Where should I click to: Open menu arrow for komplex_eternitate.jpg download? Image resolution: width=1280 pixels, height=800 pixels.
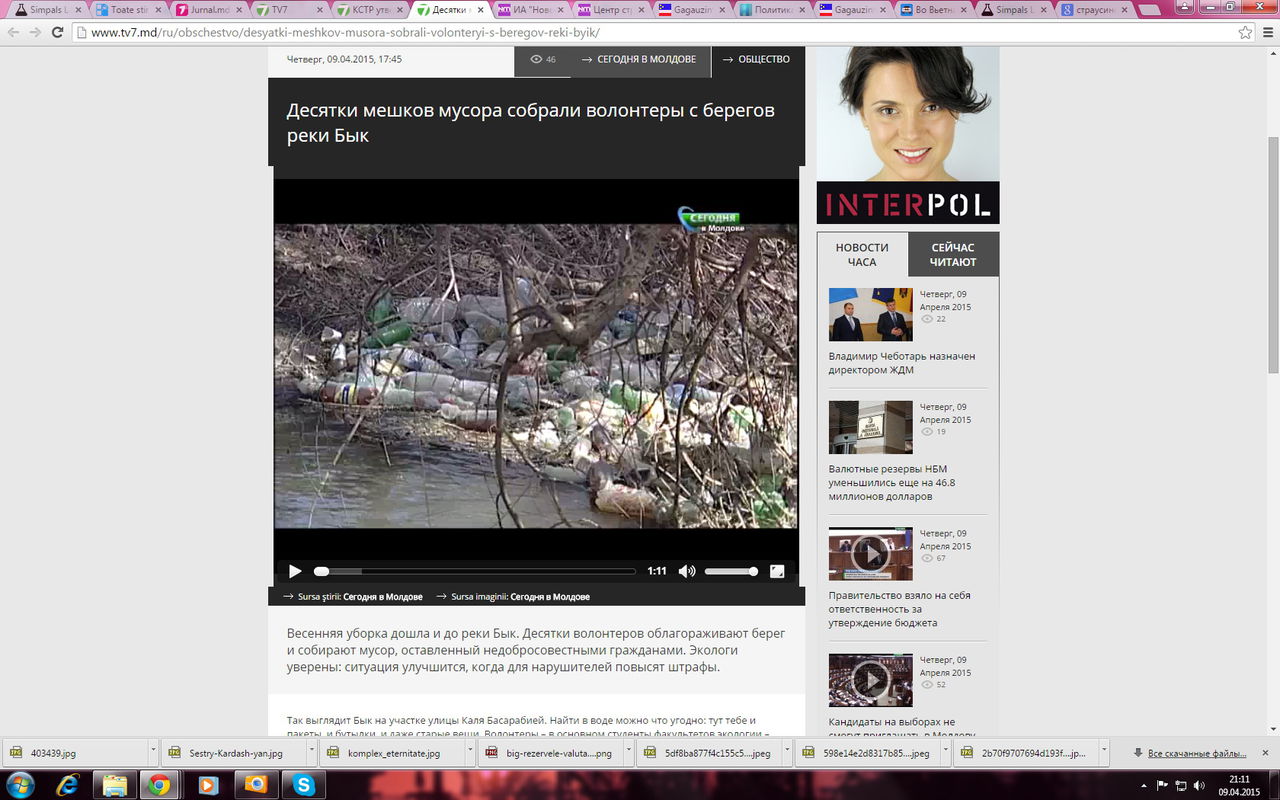click(470, 753)
